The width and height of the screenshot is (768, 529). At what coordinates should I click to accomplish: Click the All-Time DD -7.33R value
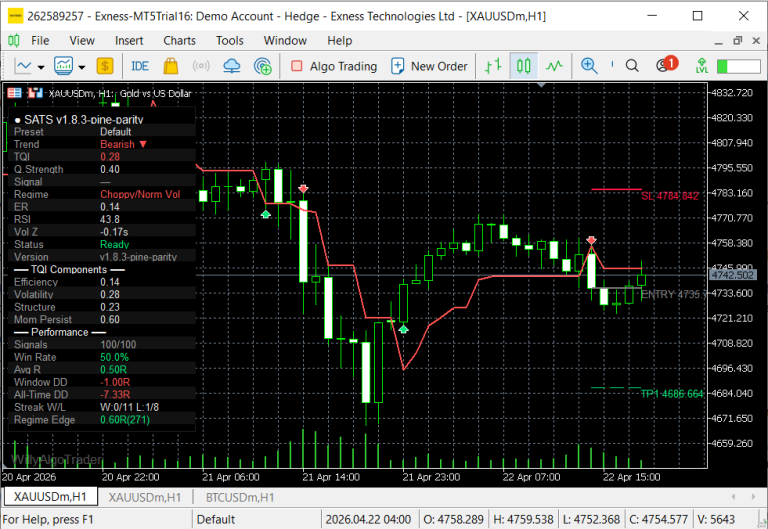coord(115,395)
